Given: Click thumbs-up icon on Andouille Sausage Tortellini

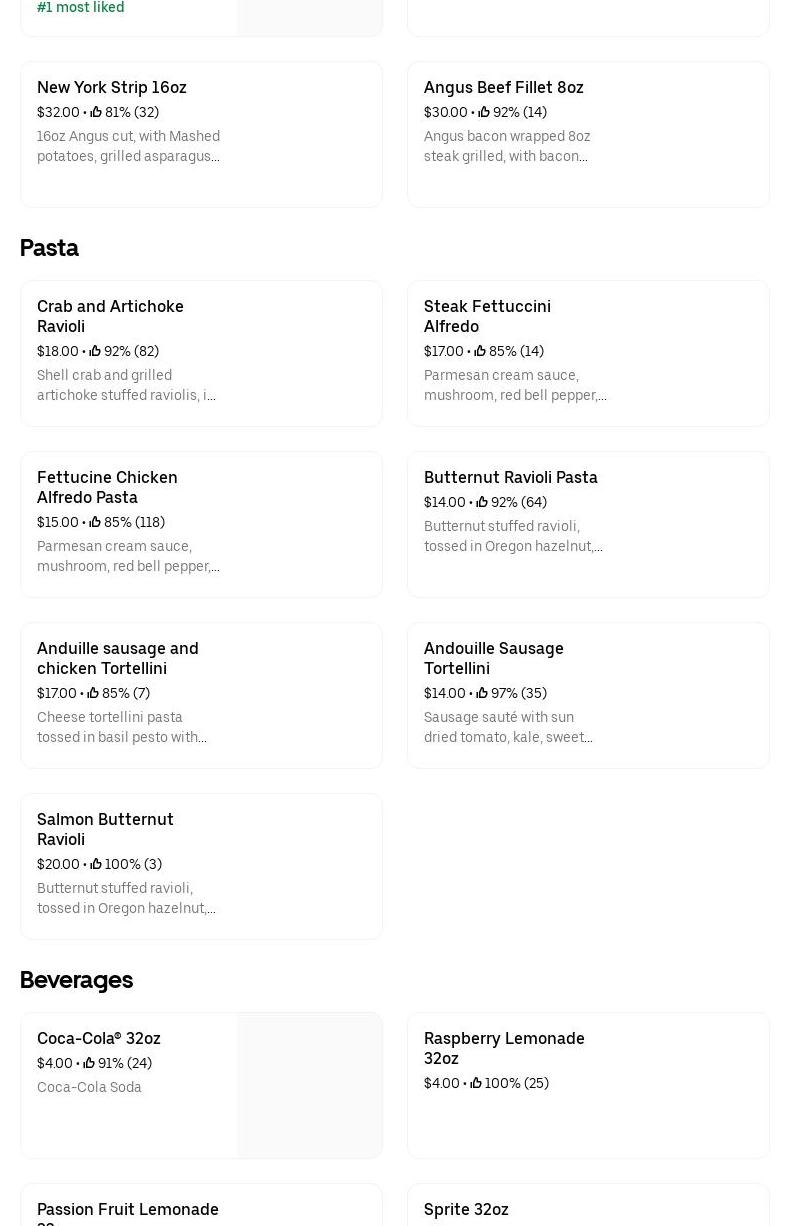Looking at the screenshot, I should (482, 694).
